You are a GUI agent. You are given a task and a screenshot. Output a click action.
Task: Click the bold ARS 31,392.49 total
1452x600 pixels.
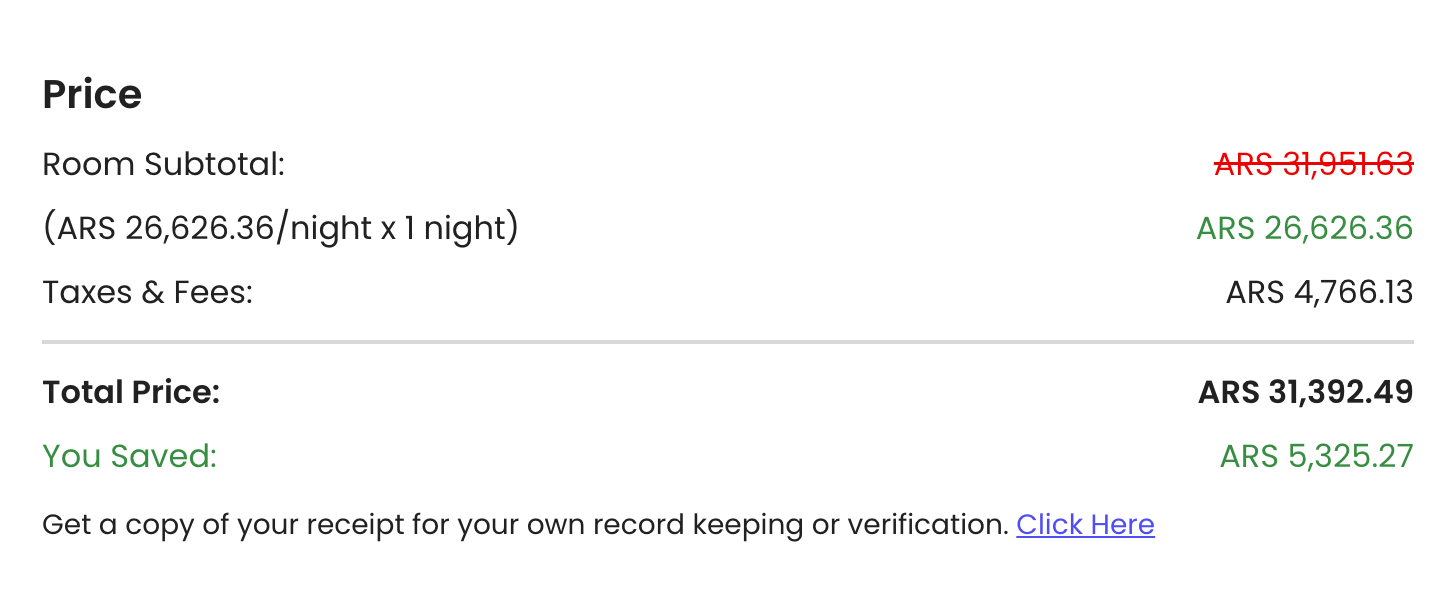click(1305, 392)
